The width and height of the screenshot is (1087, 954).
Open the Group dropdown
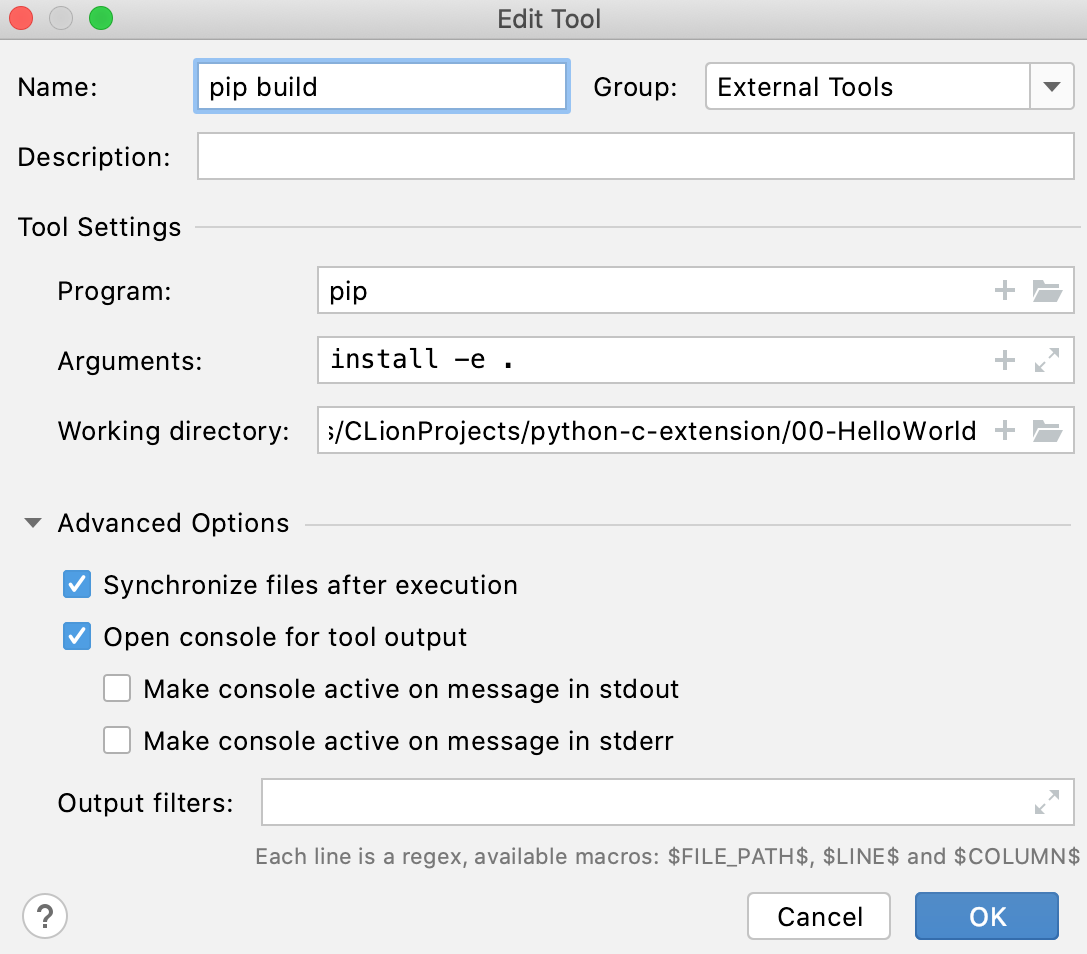1051,86
